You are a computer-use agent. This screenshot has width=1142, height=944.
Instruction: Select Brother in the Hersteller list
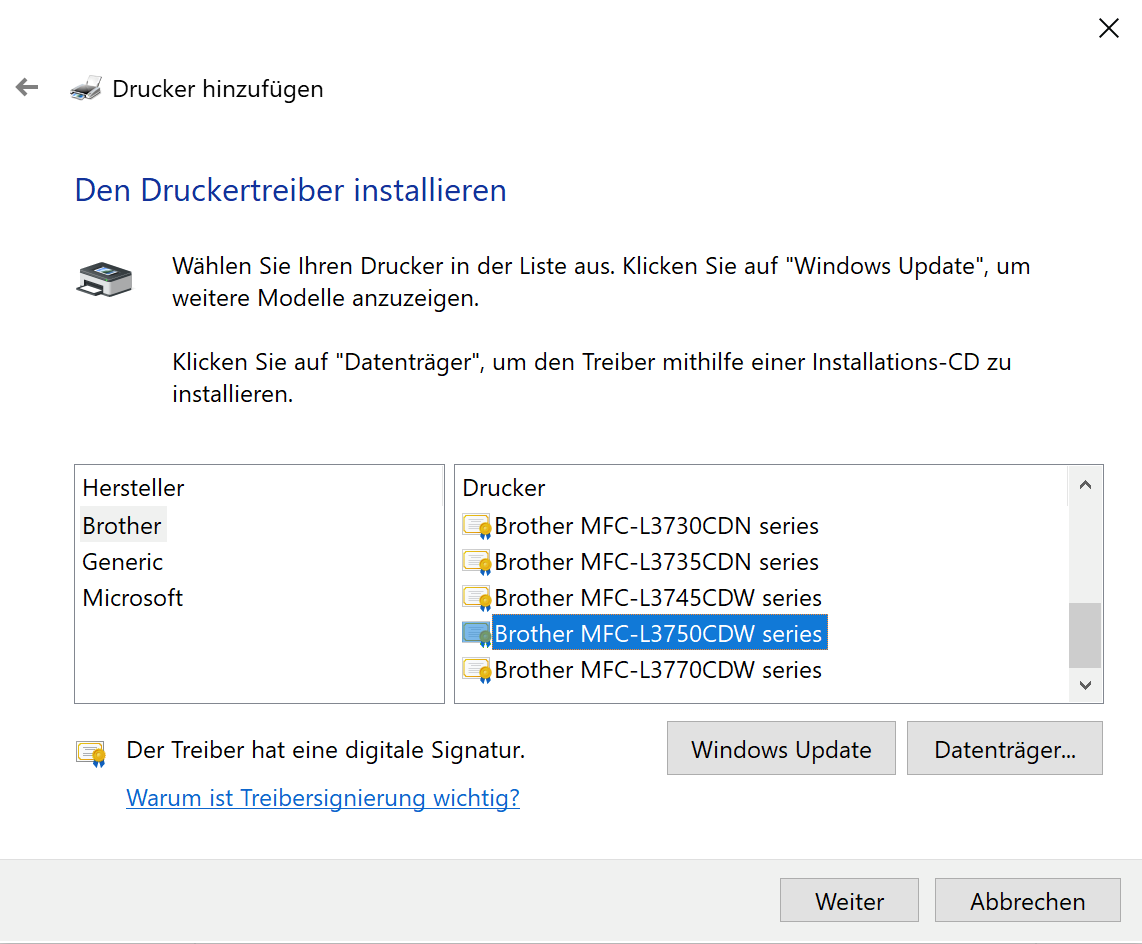click(122, 526)
